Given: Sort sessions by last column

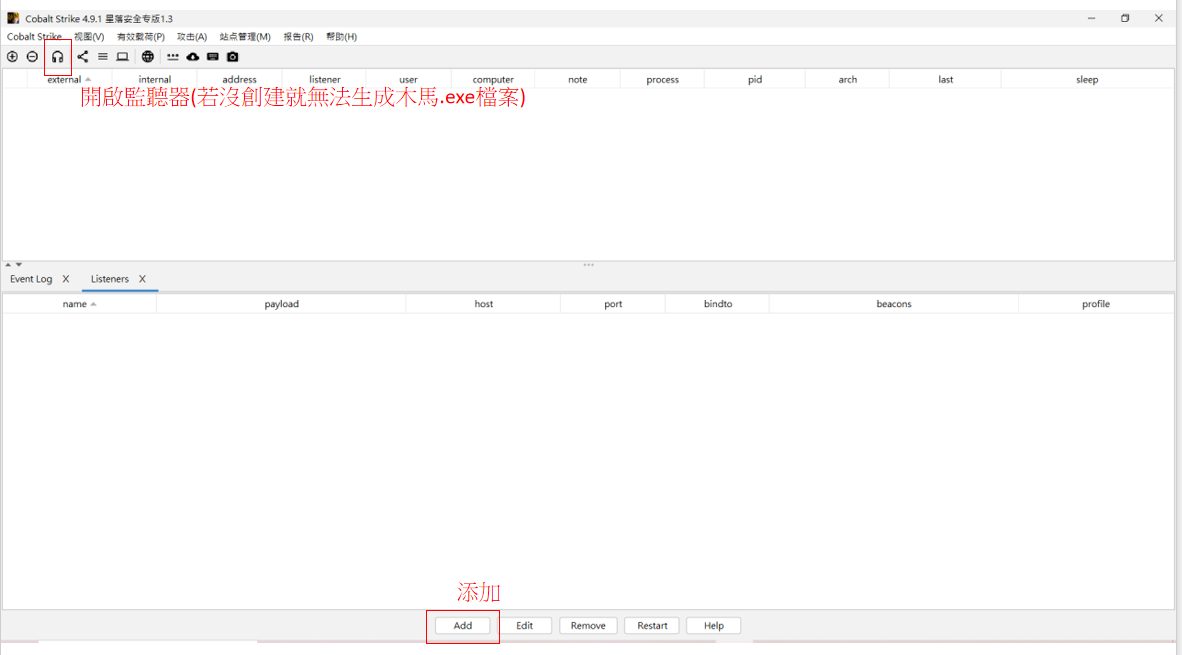Looking at the screenshot, I should 945,79.
